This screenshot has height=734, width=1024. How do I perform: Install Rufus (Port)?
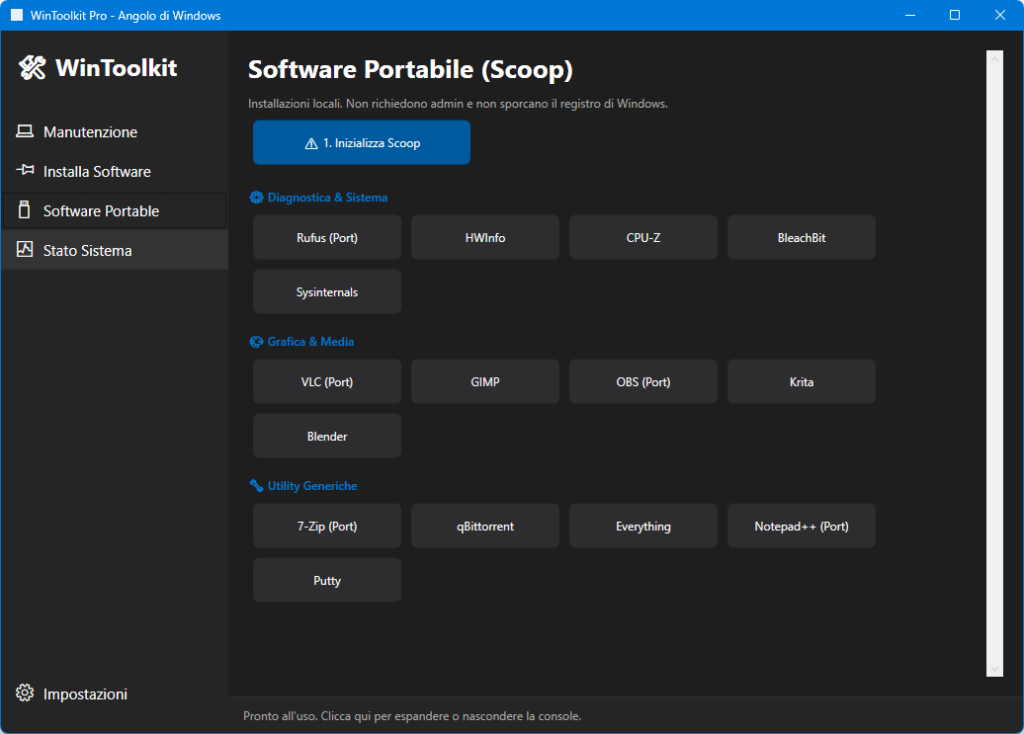point(327,238)
